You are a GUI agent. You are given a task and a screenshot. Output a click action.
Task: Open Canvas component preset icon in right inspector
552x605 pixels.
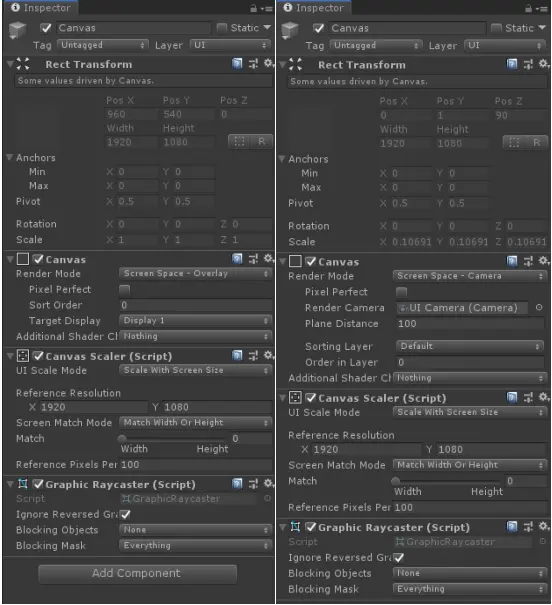[x=528, y=261]
